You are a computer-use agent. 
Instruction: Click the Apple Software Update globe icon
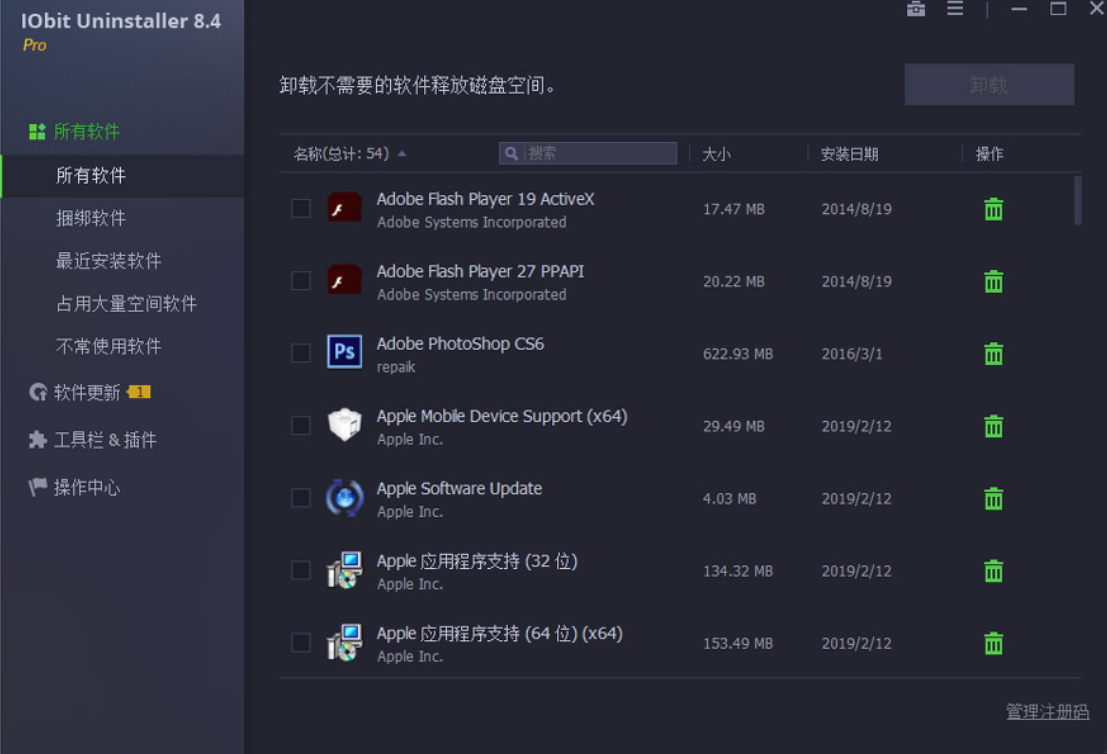[x=345, y=498]
